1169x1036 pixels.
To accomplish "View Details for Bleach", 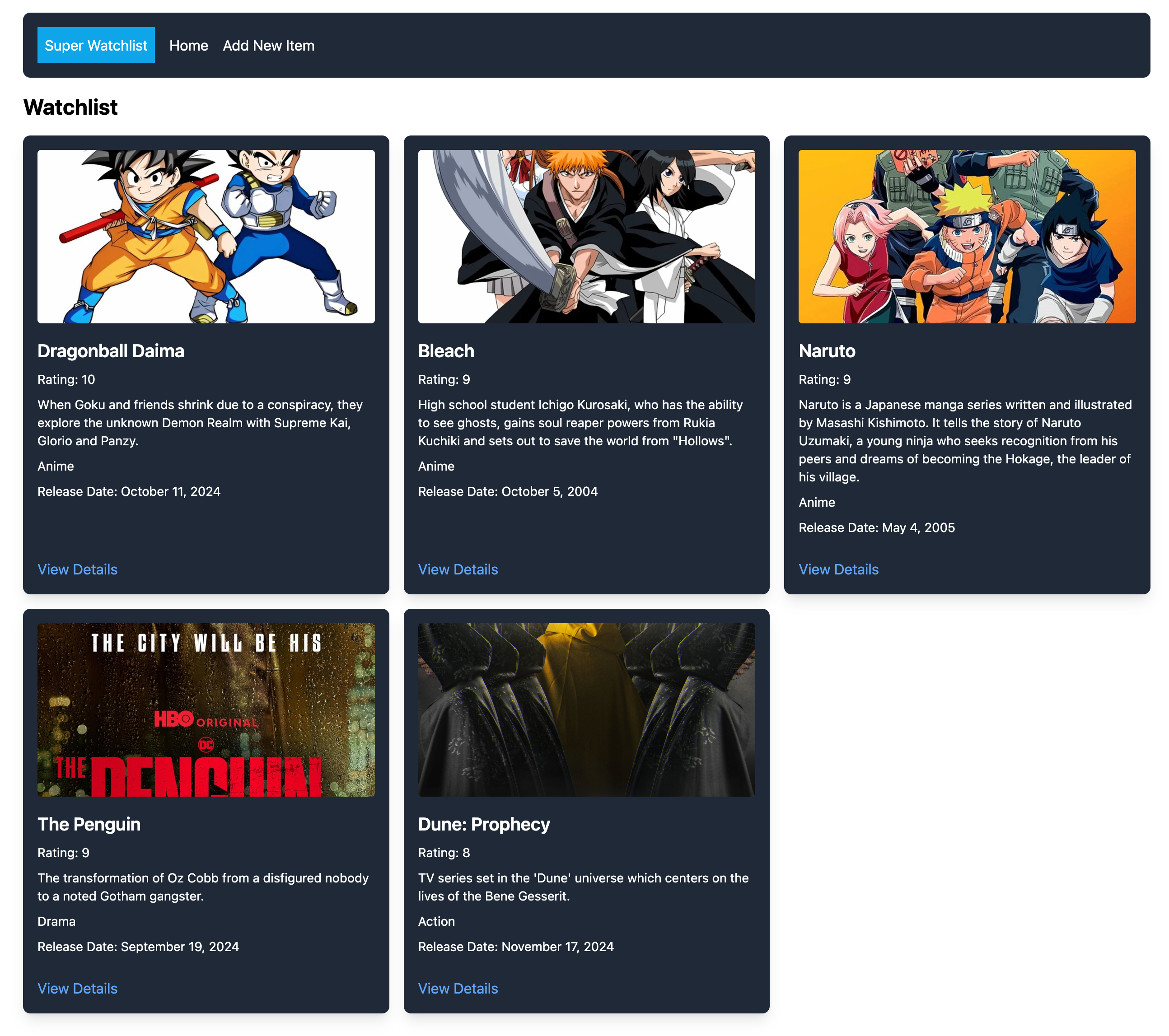I will pos(458,569).
